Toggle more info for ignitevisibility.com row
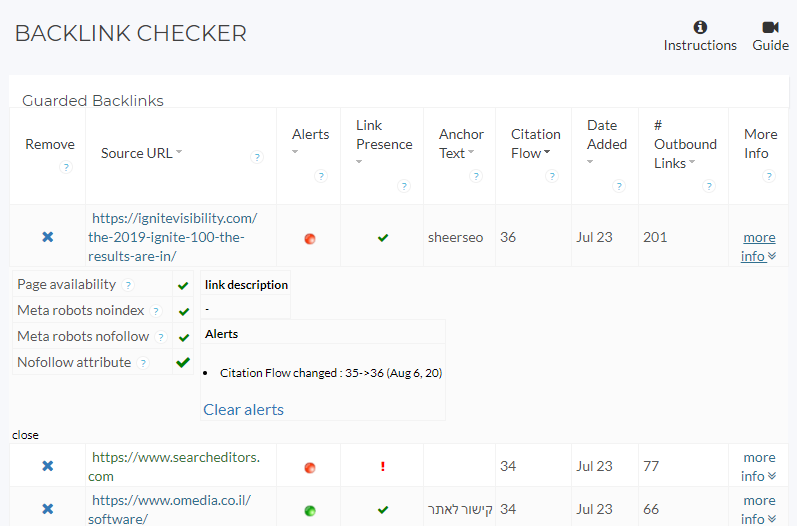This screenshot has height=526, width=797. pyautogui.click(x=758, y=246)
